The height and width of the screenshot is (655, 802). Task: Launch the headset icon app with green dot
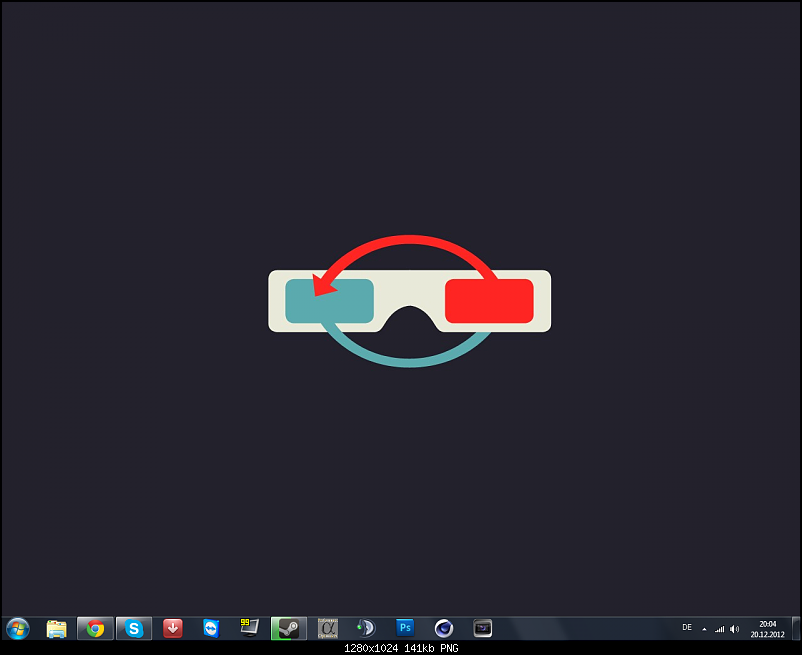pyautogui.click(x=366, y=628)
